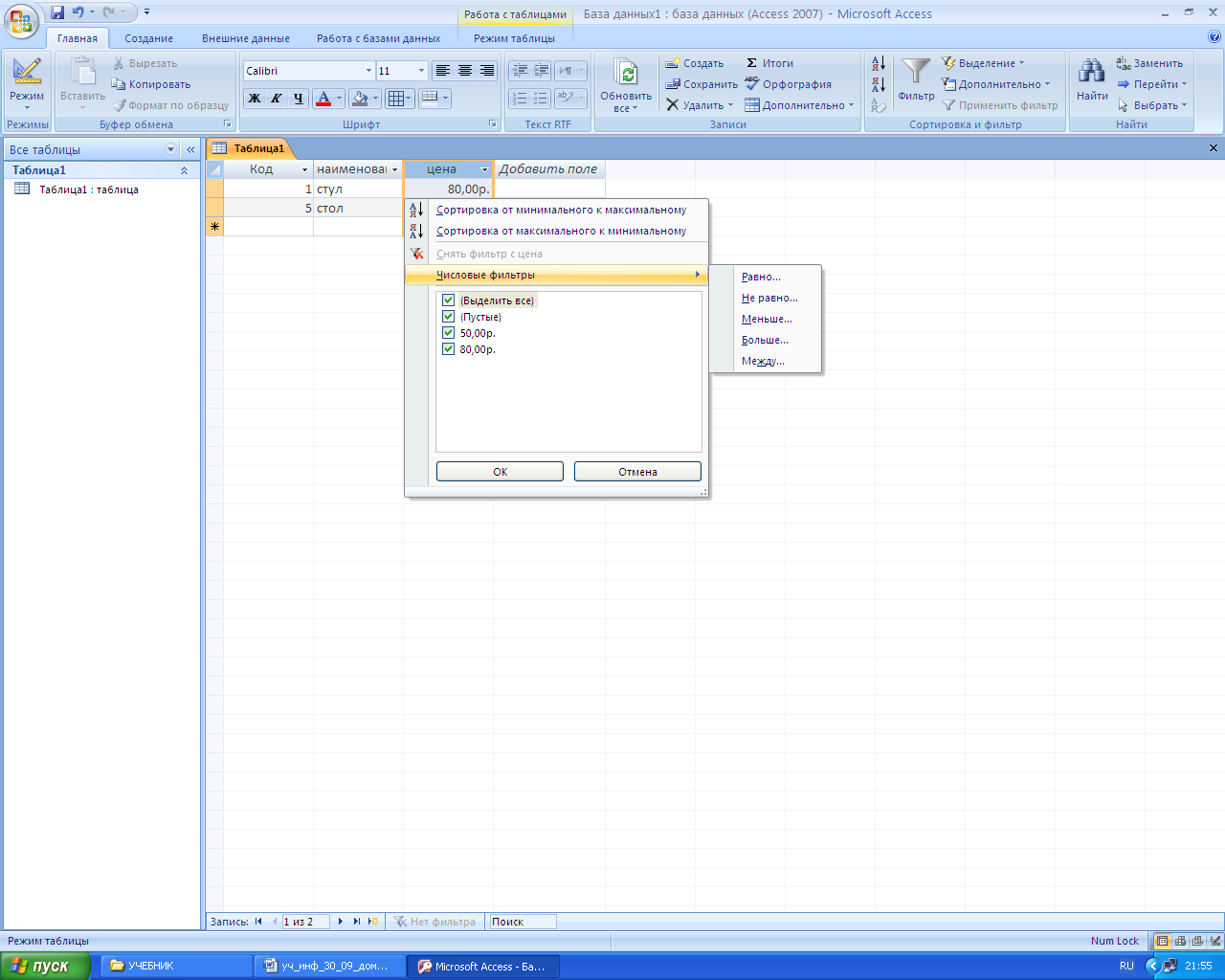The width and height of the screenshot is (1225, 980).
Task: Toggle the (Выделить все) checkbox
Action: 448,301
